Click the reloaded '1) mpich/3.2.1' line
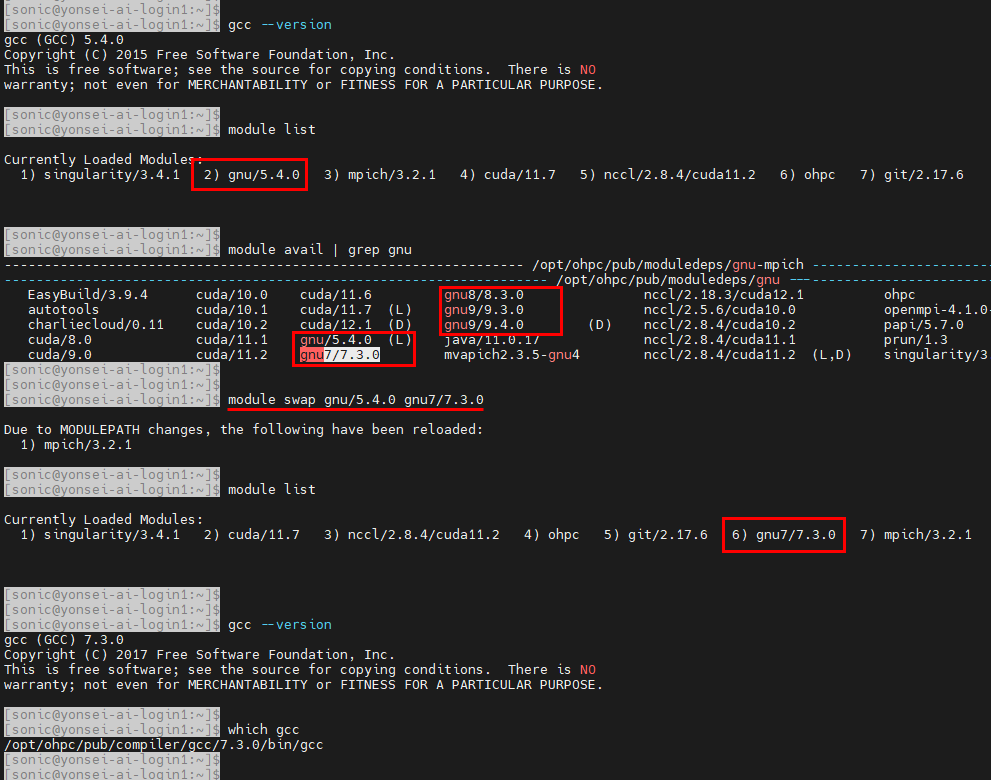 pyautogui.click(x=76, y=444)
